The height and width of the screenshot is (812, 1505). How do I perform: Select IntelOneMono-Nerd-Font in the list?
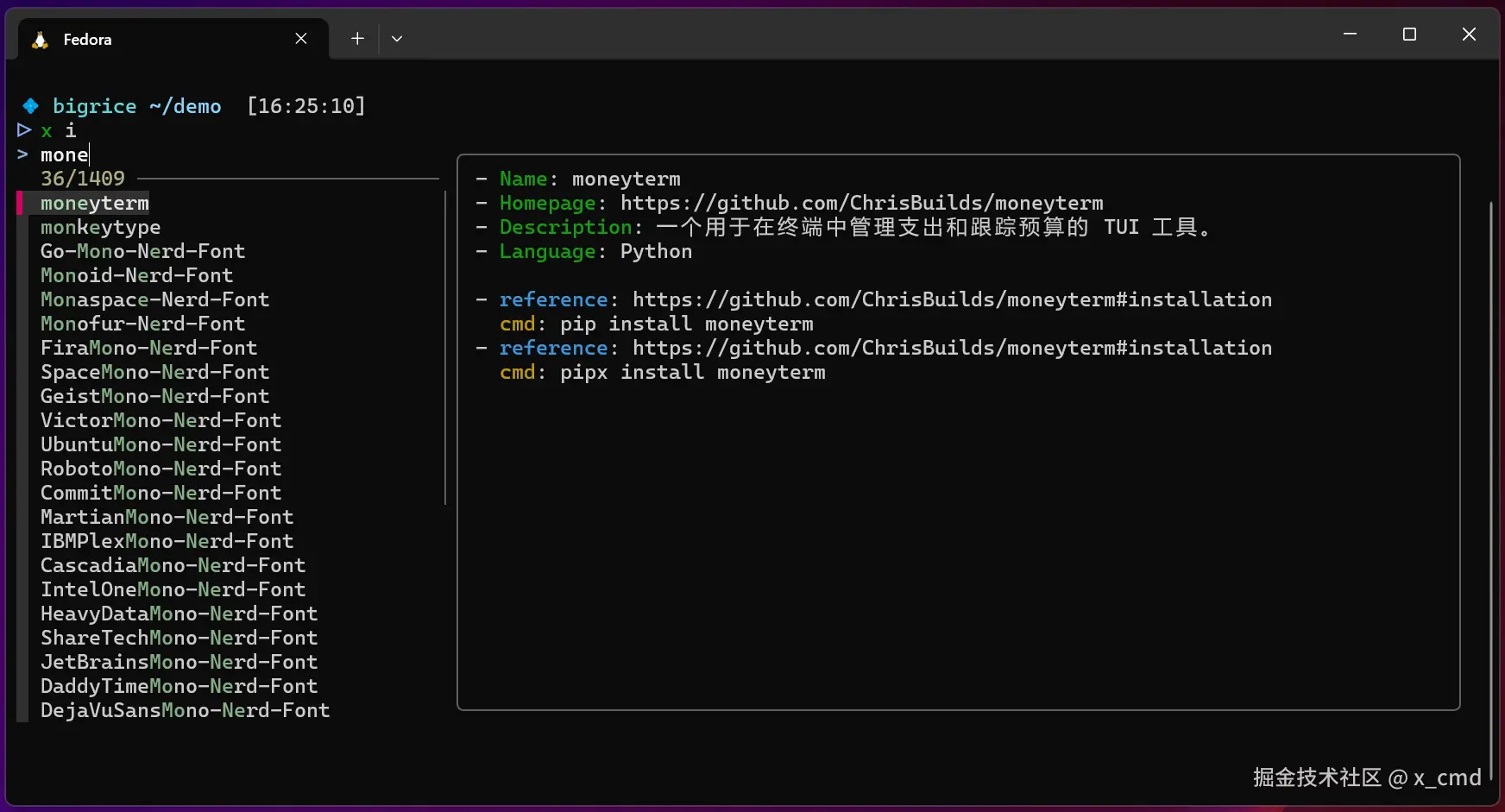[x=173, y=590]
